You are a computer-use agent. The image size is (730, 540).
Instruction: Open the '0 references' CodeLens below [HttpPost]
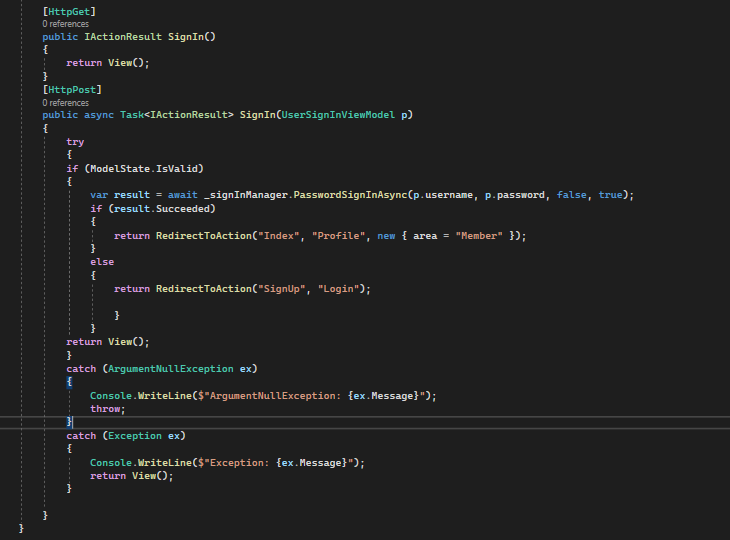tap(66, 102)
